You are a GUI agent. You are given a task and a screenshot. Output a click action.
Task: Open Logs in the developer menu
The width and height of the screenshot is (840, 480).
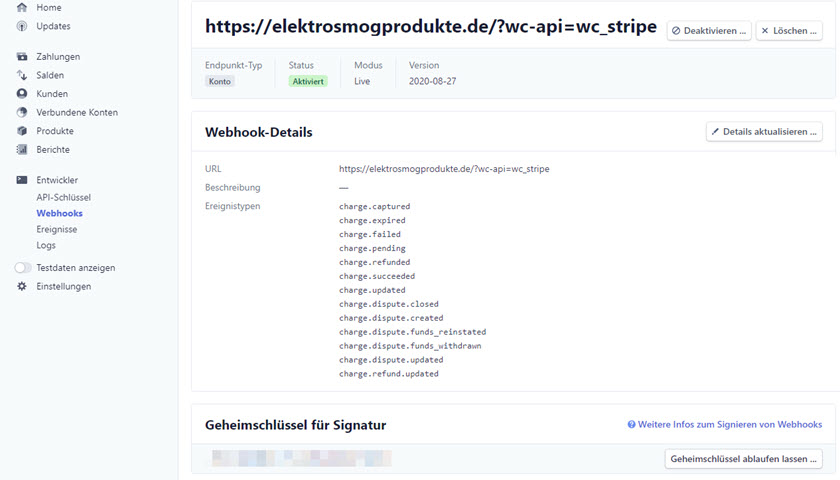pyautogui.click(x=46, y=245)
